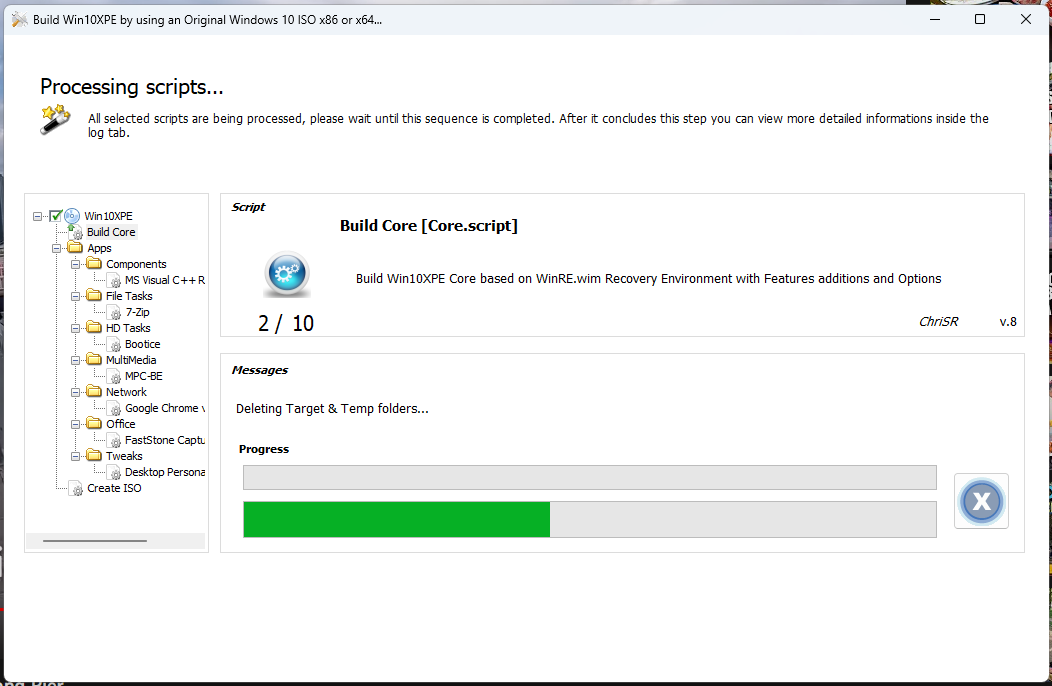
Task: Select Win10XPE tree label
Action: [108, 216]
